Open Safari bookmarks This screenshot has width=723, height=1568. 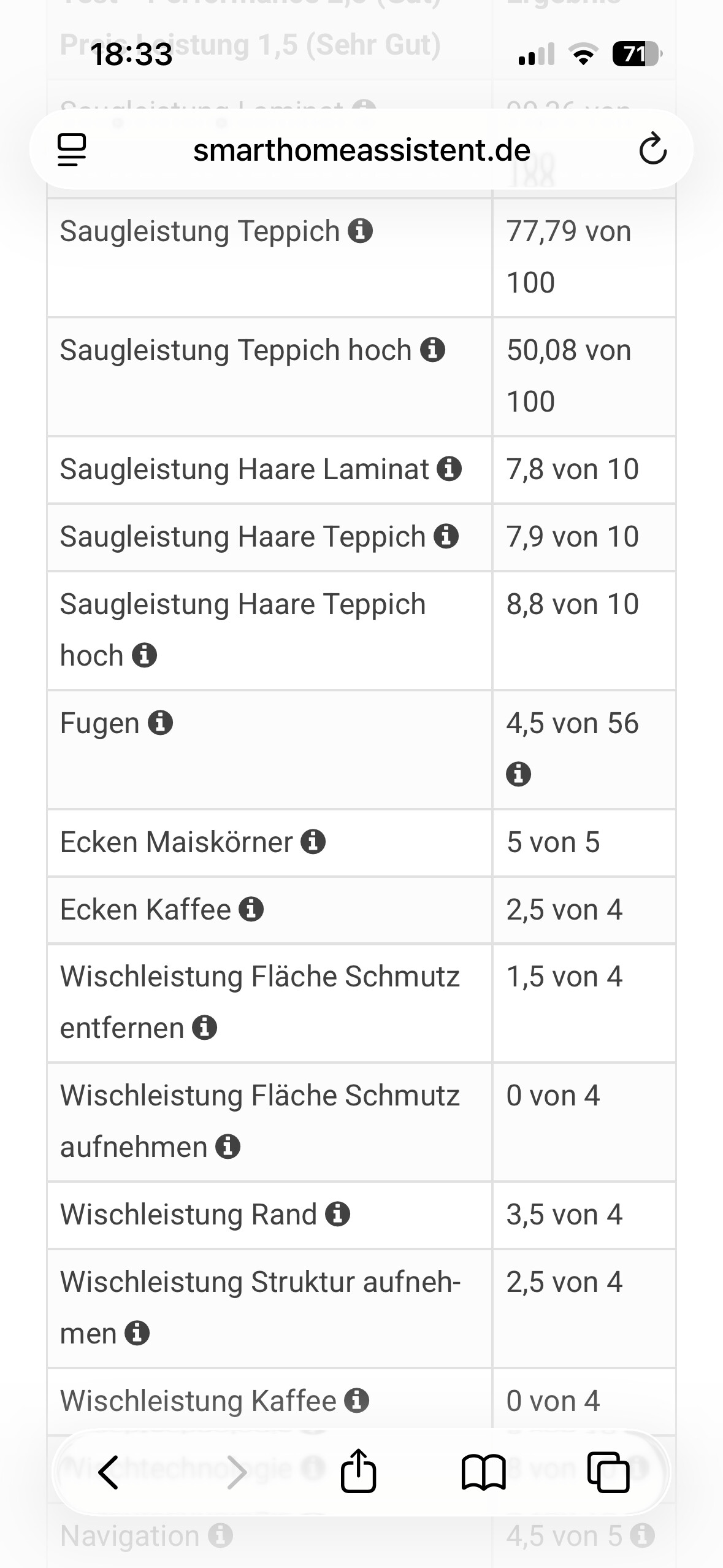coord(483,1472)
